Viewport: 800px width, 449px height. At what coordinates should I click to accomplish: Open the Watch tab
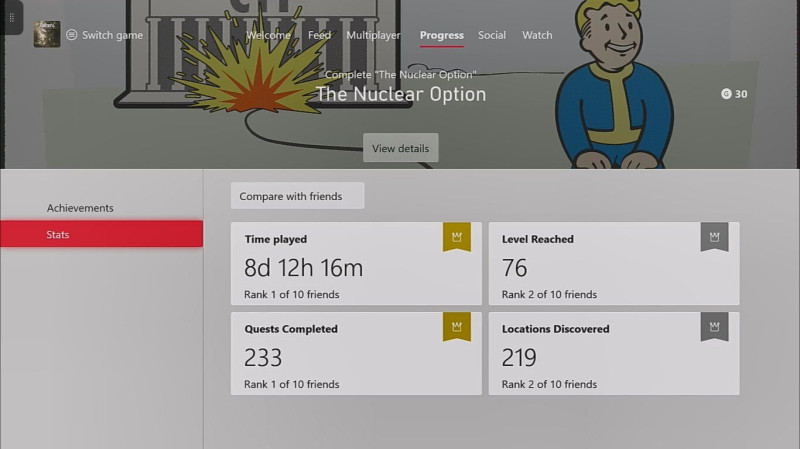[x=537, y=35]
